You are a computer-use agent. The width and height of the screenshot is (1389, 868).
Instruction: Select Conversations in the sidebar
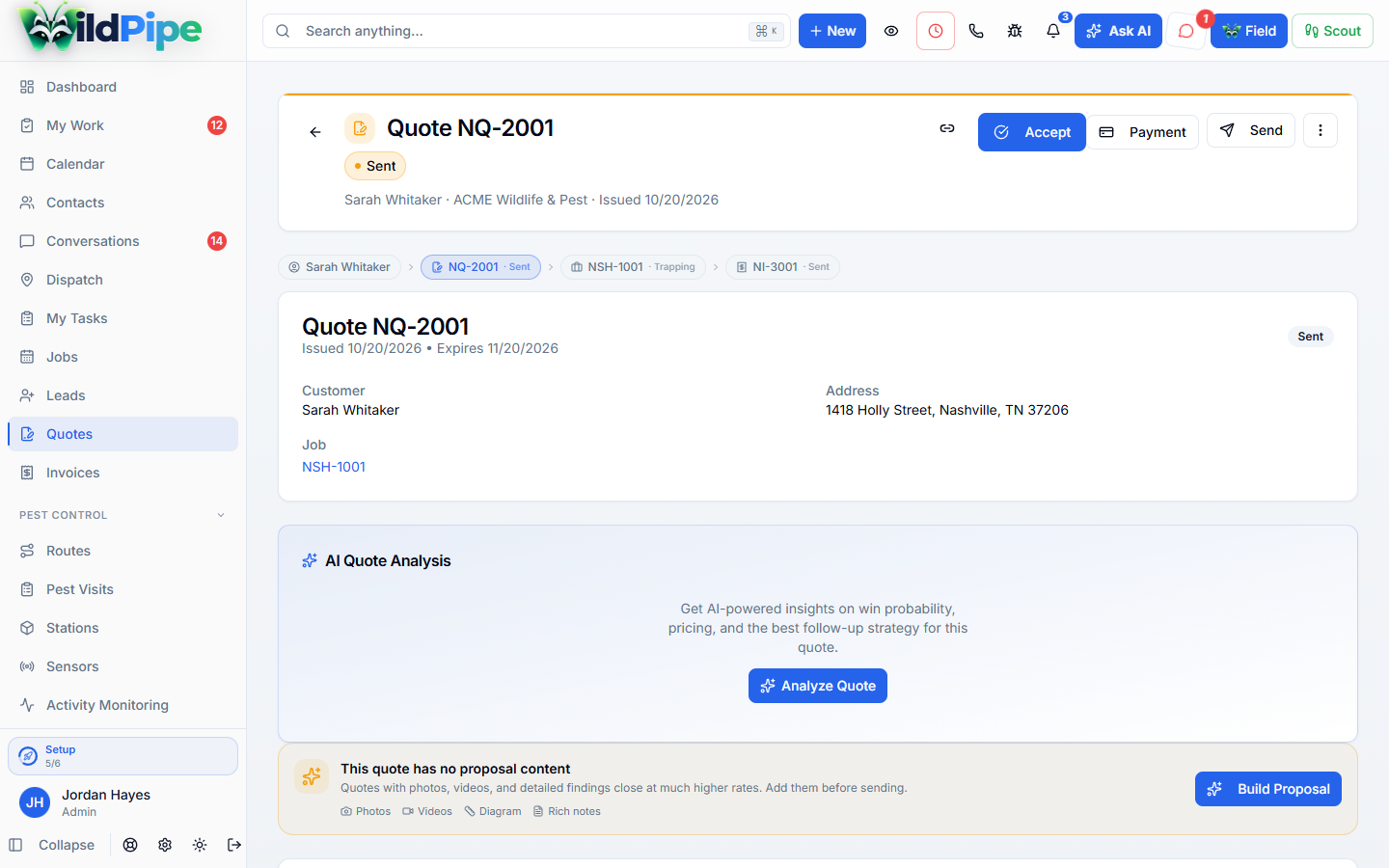point(123,241)
